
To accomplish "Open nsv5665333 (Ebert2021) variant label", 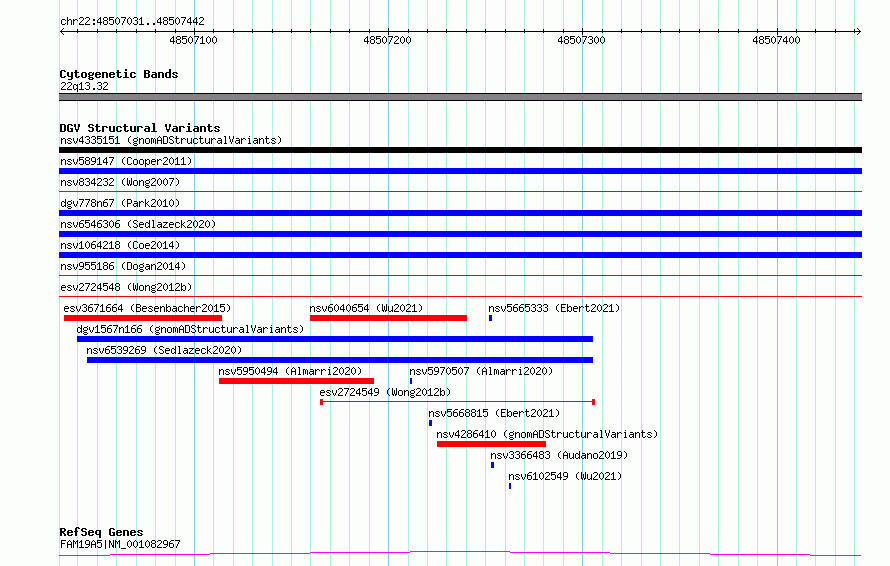I will (x=554, y=308).
